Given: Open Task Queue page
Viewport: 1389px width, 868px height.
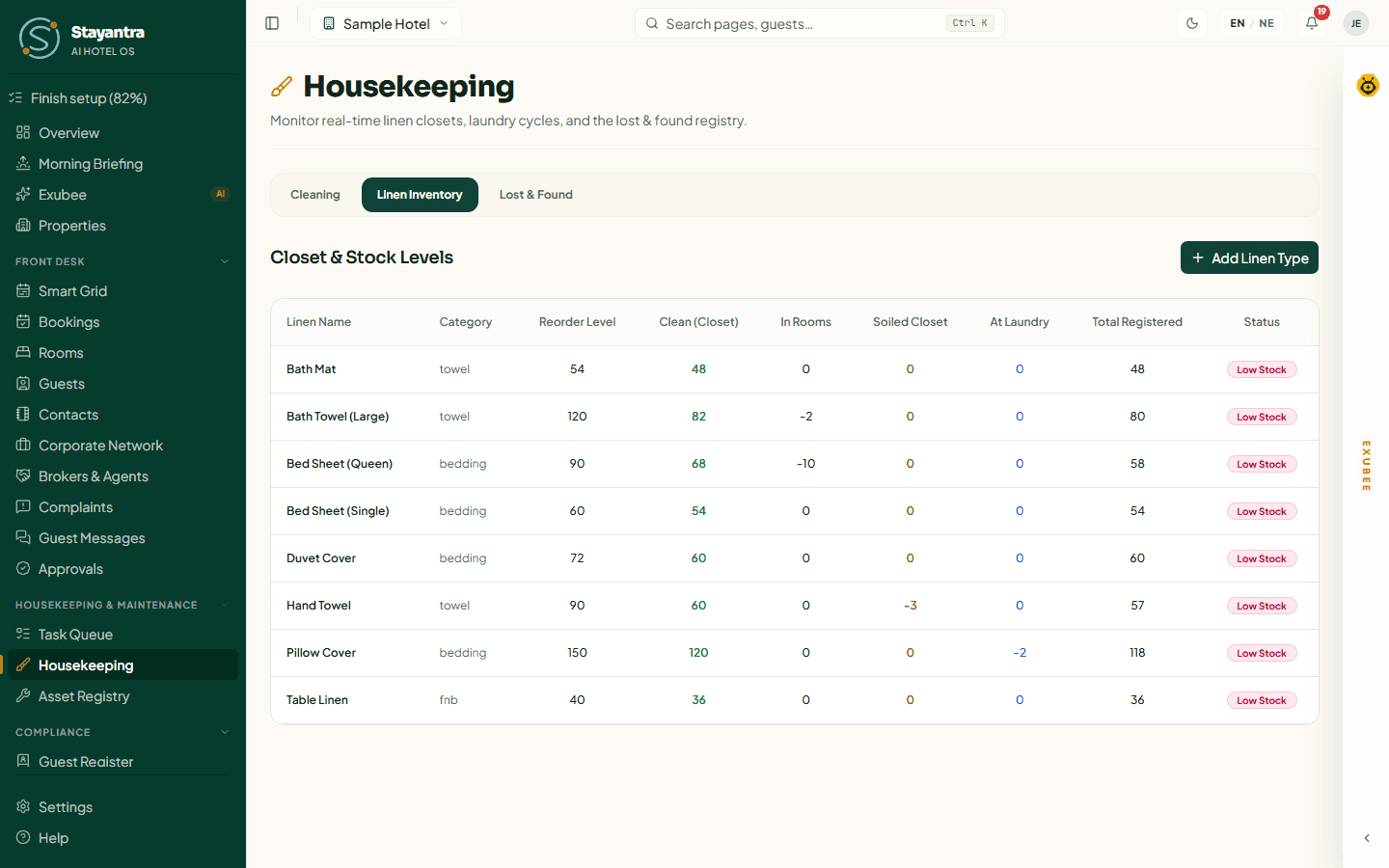Looking at the screenshot, I should point(123,635).
